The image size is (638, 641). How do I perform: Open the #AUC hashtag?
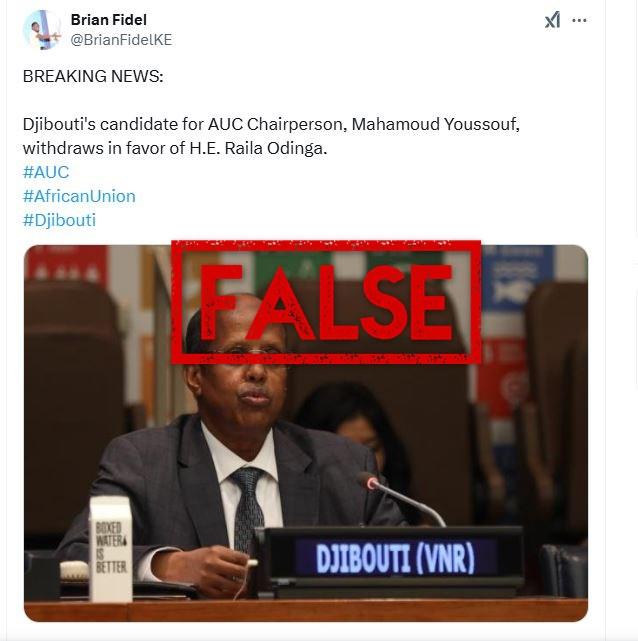46,172
